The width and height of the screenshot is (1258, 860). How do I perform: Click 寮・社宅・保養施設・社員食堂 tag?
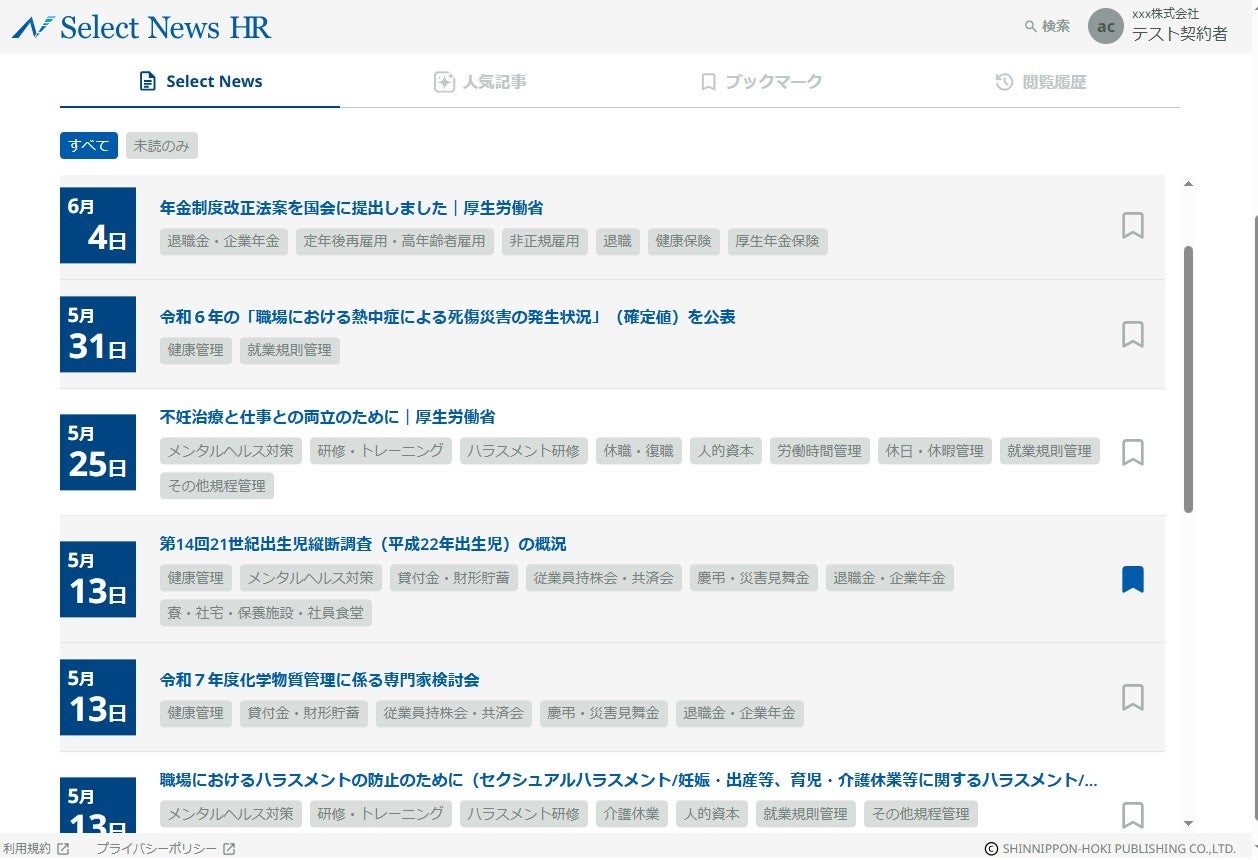point(266,613)
